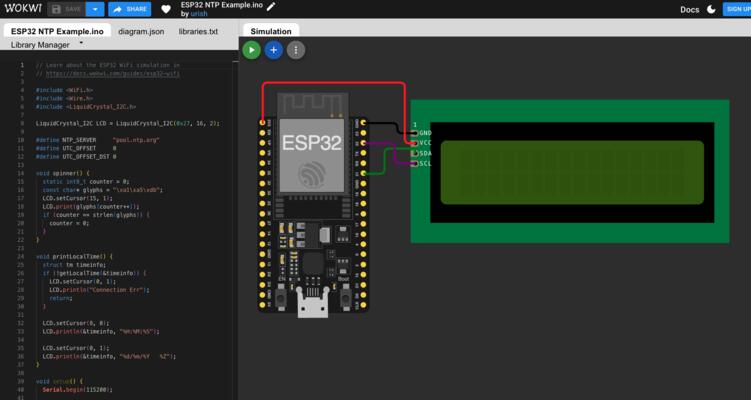This screenshot has width=751, height=400.
Task: Save the project with SAVE button
Action: [67, 9]
